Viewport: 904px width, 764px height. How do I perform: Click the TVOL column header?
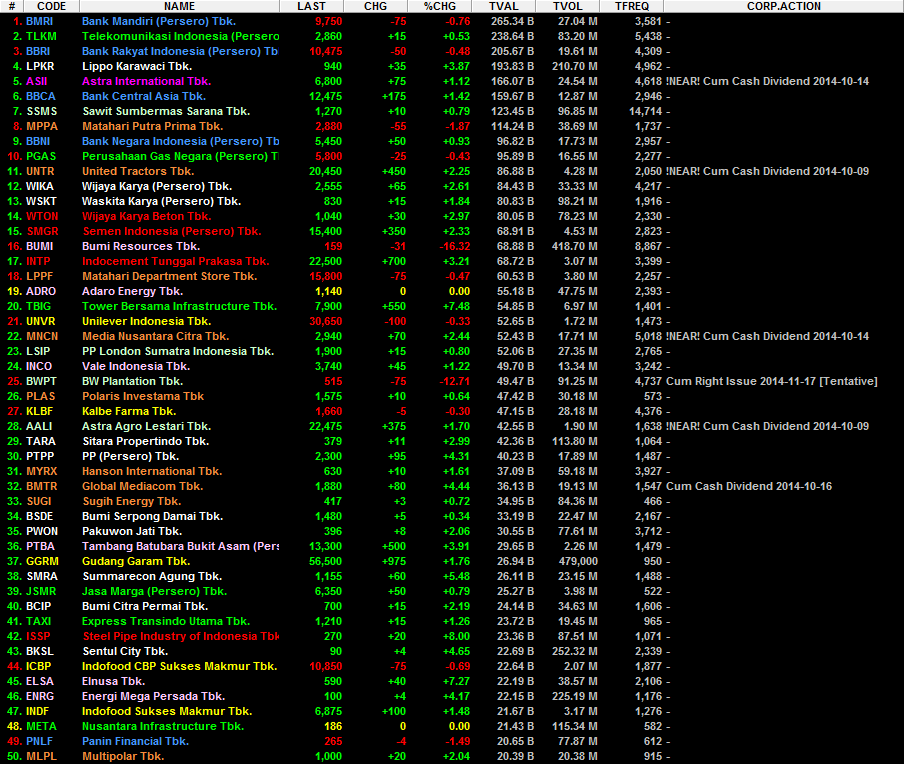(567, 6)
